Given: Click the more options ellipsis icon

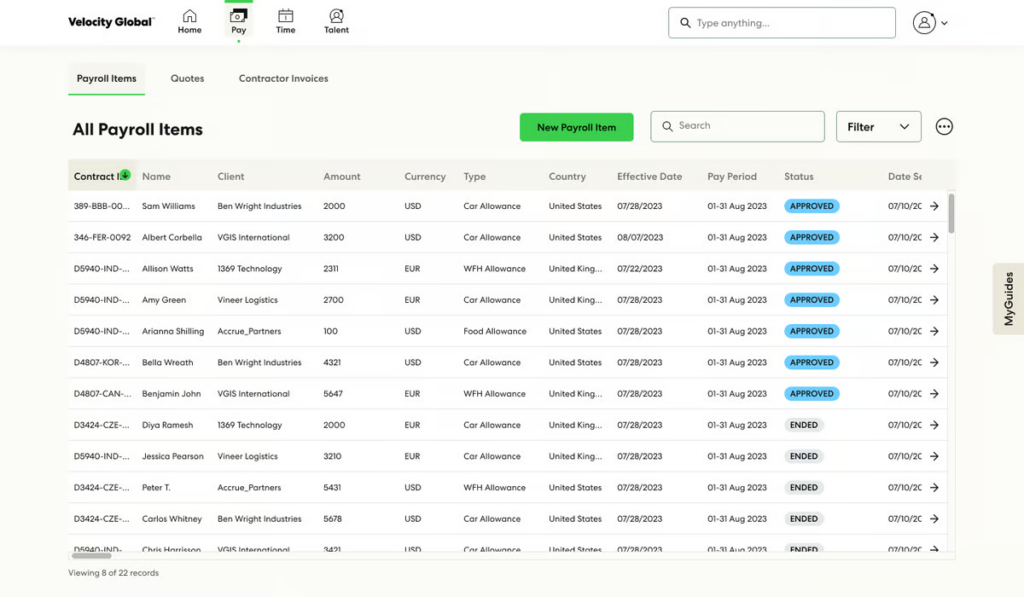Looking at the screenshot, I should pyautogui.click(x=944, y=127).
